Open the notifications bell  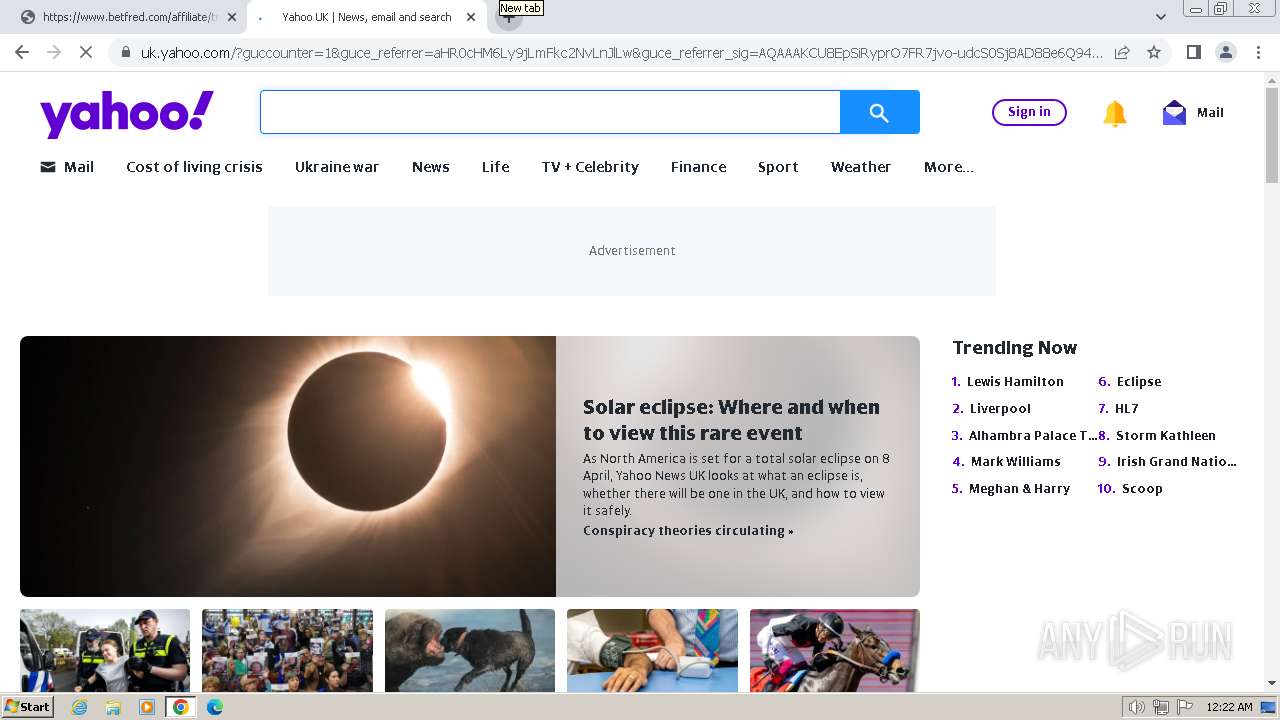(1114, 113)
